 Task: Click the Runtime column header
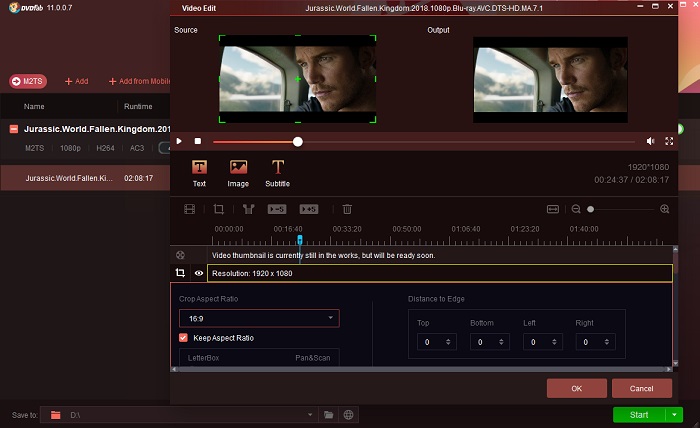(x=138, y=106)
